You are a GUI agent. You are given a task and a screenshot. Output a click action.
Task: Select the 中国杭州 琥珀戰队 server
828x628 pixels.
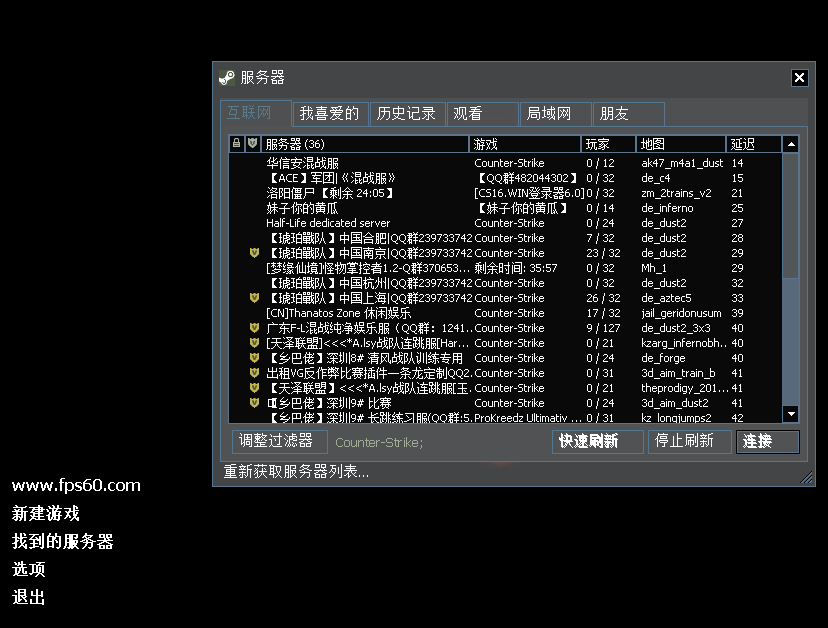pos(369,283)
